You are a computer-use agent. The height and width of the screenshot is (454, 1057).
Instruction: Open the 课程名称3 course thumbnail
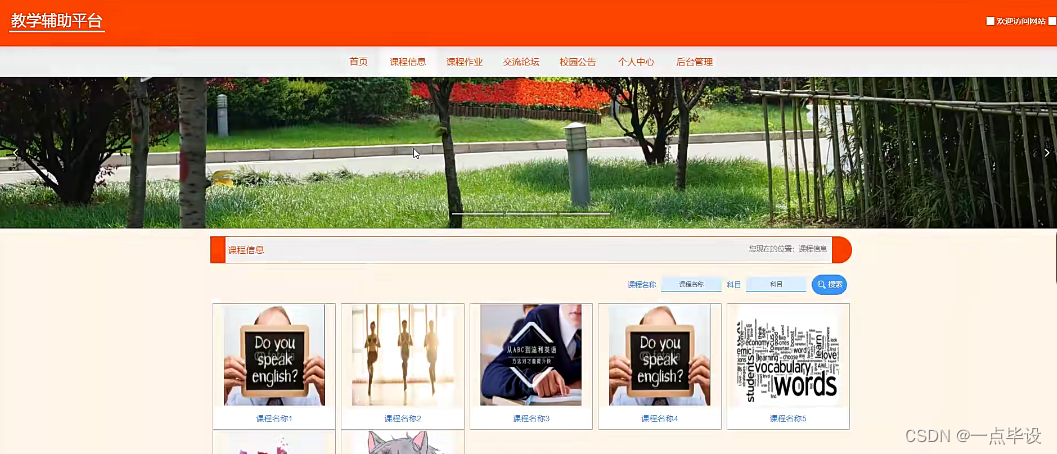tap(531, 356)
